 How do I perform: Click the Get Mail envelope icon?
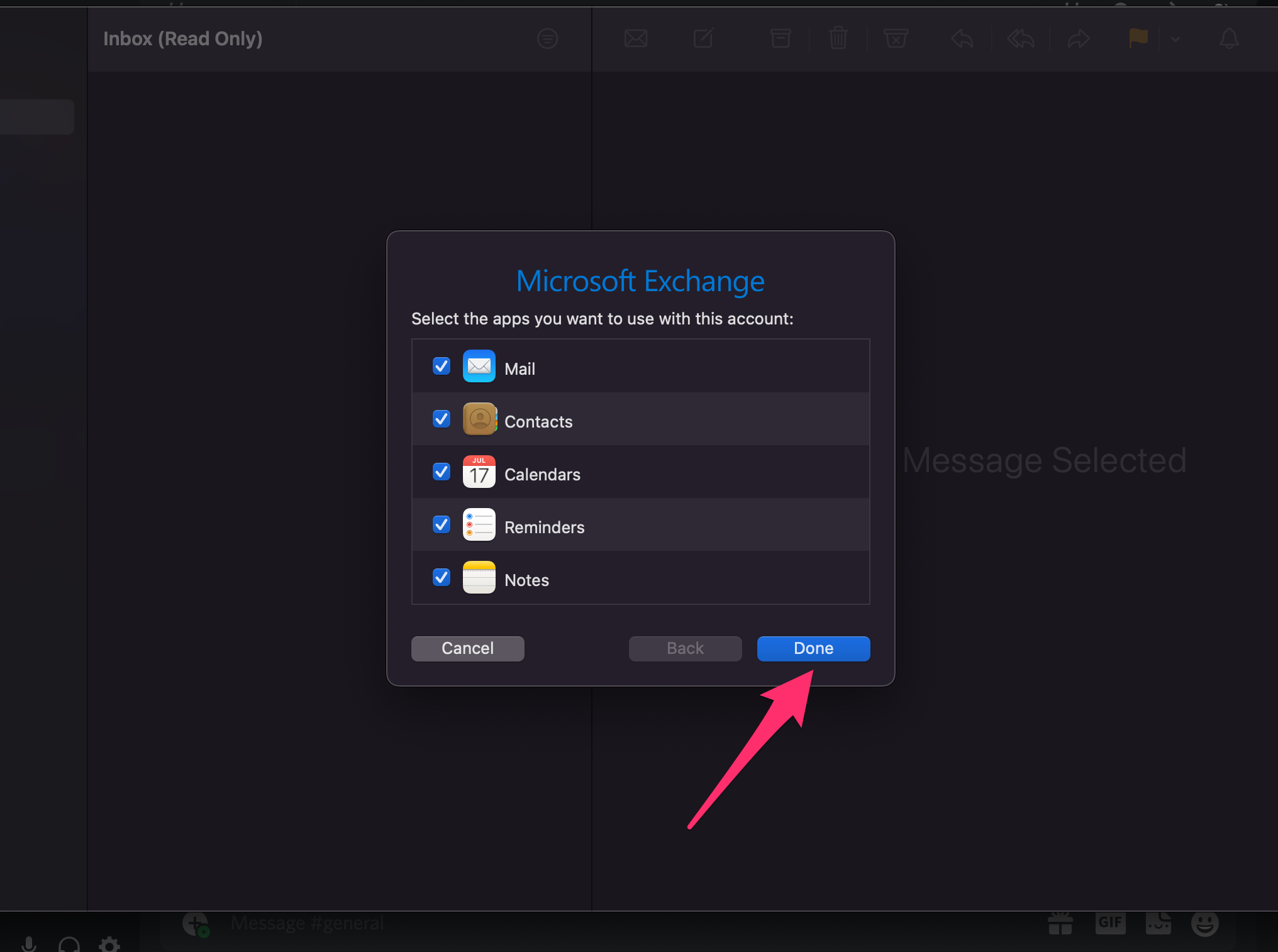636,39
